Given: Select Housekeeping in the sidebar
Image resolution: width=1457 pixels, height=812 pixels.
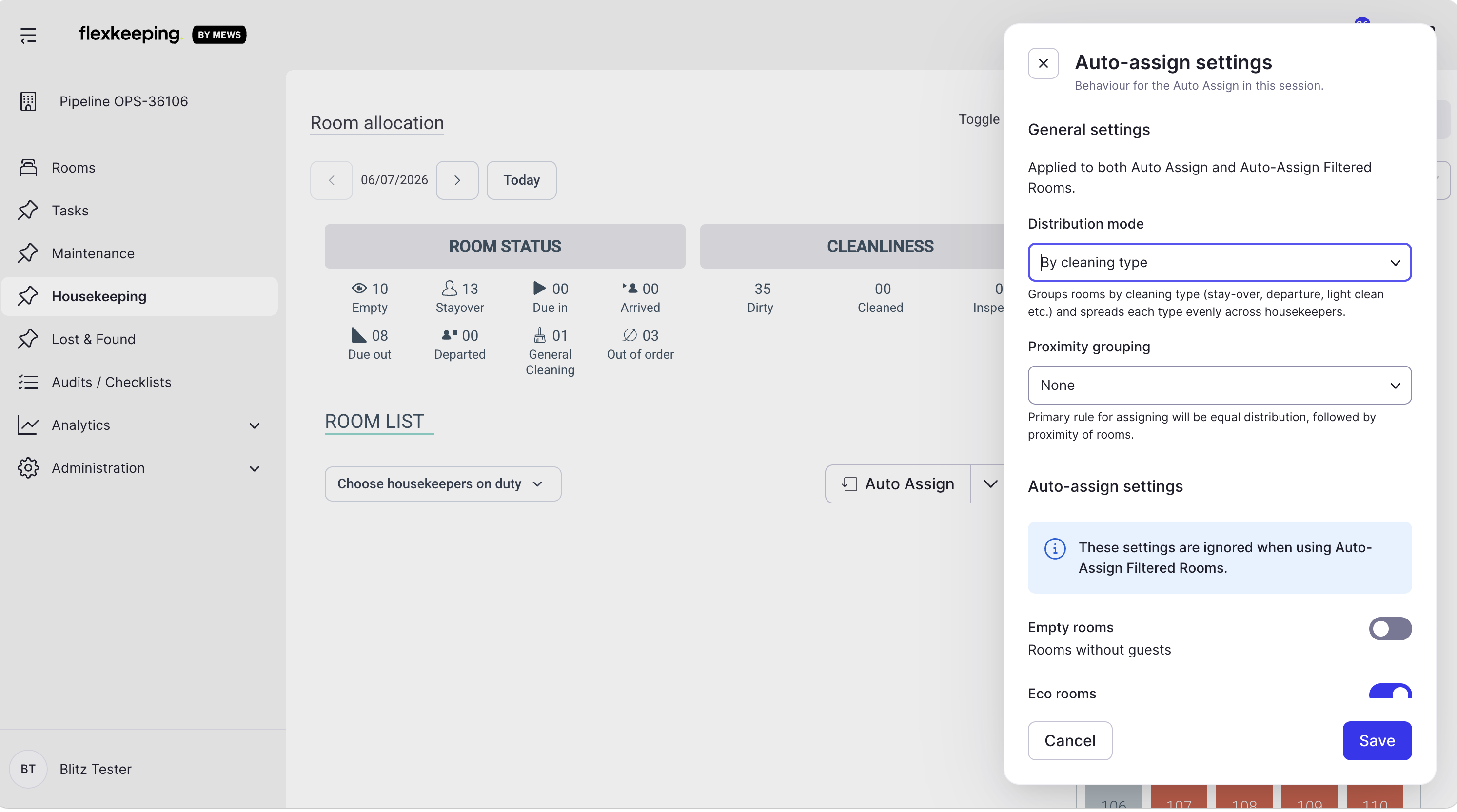Looking at the screenshot, I should point(139,296).
